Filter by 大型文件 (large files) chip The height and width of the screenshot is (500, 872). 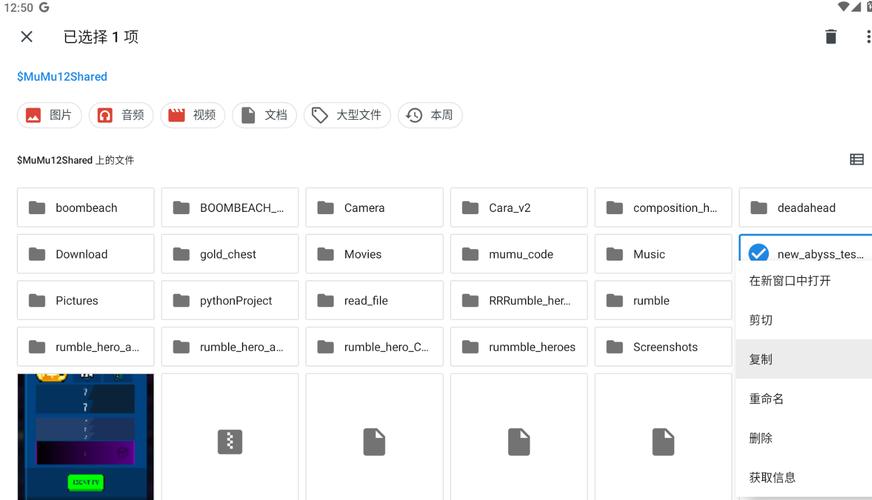click(x=346, y=115)
